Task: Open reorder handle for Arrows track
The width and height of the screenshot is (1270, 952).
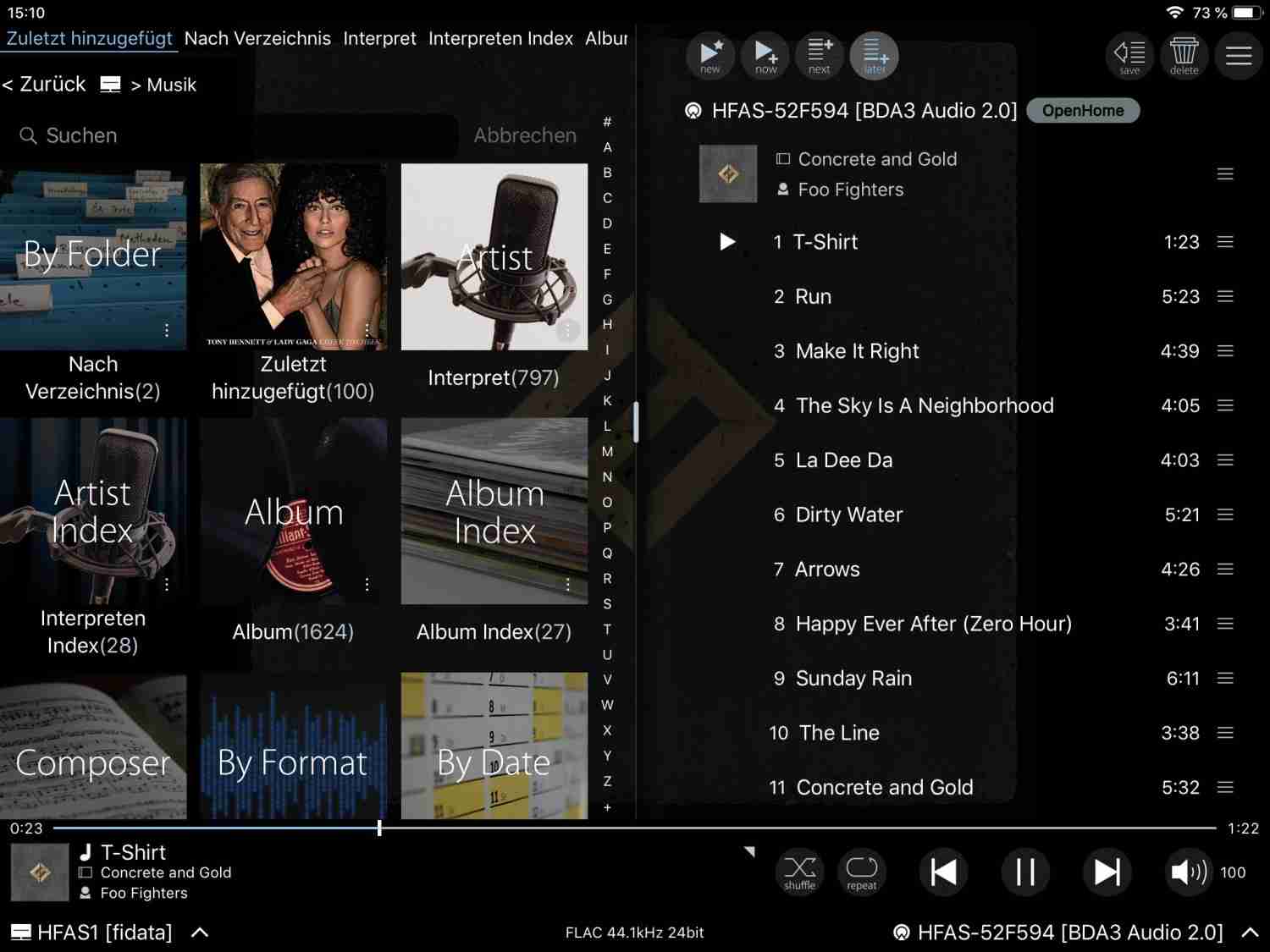Action: tap(1225, 570)
